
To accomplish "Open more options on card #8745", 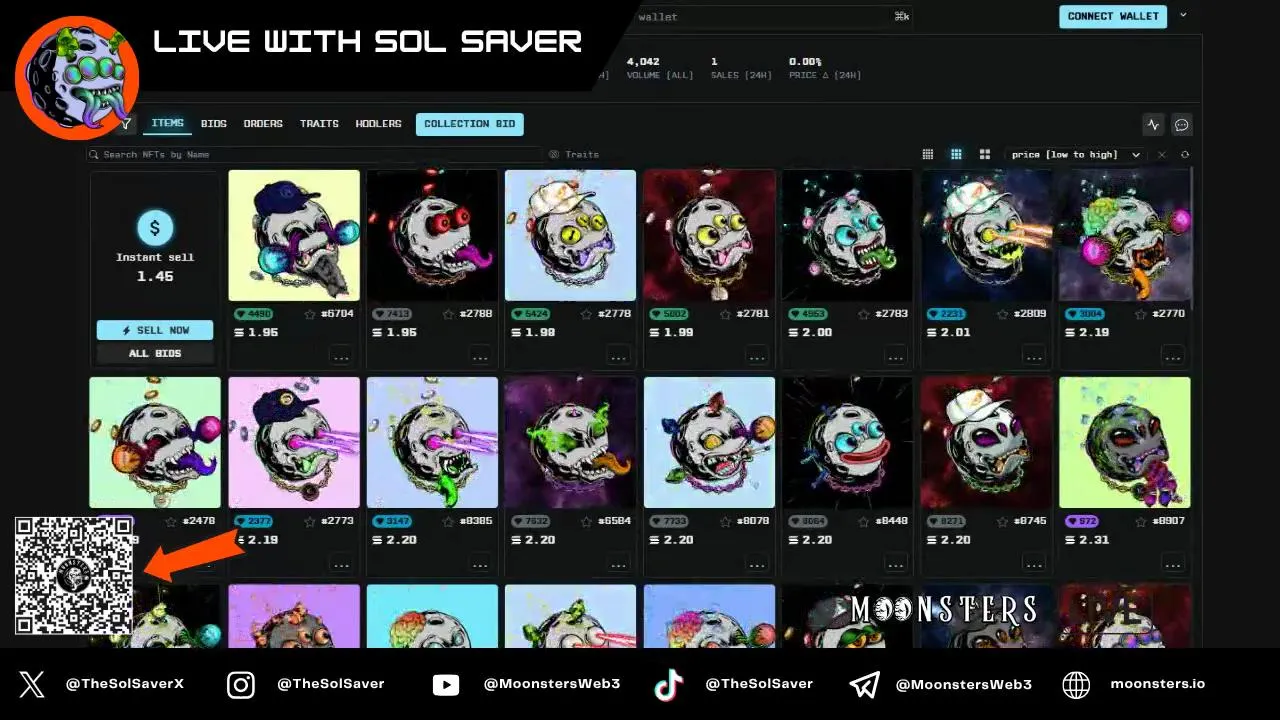I will 1034,564.
